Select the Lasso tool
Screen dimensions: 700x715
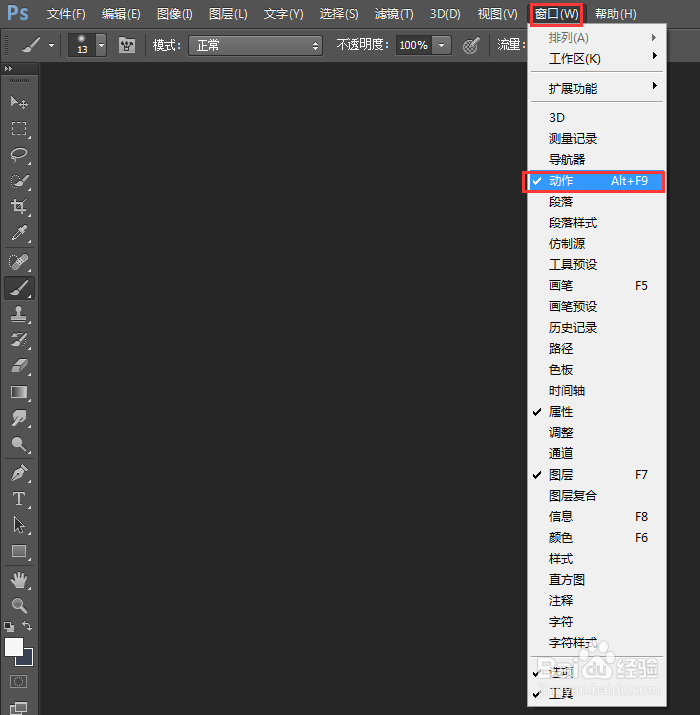pos(19,155)
